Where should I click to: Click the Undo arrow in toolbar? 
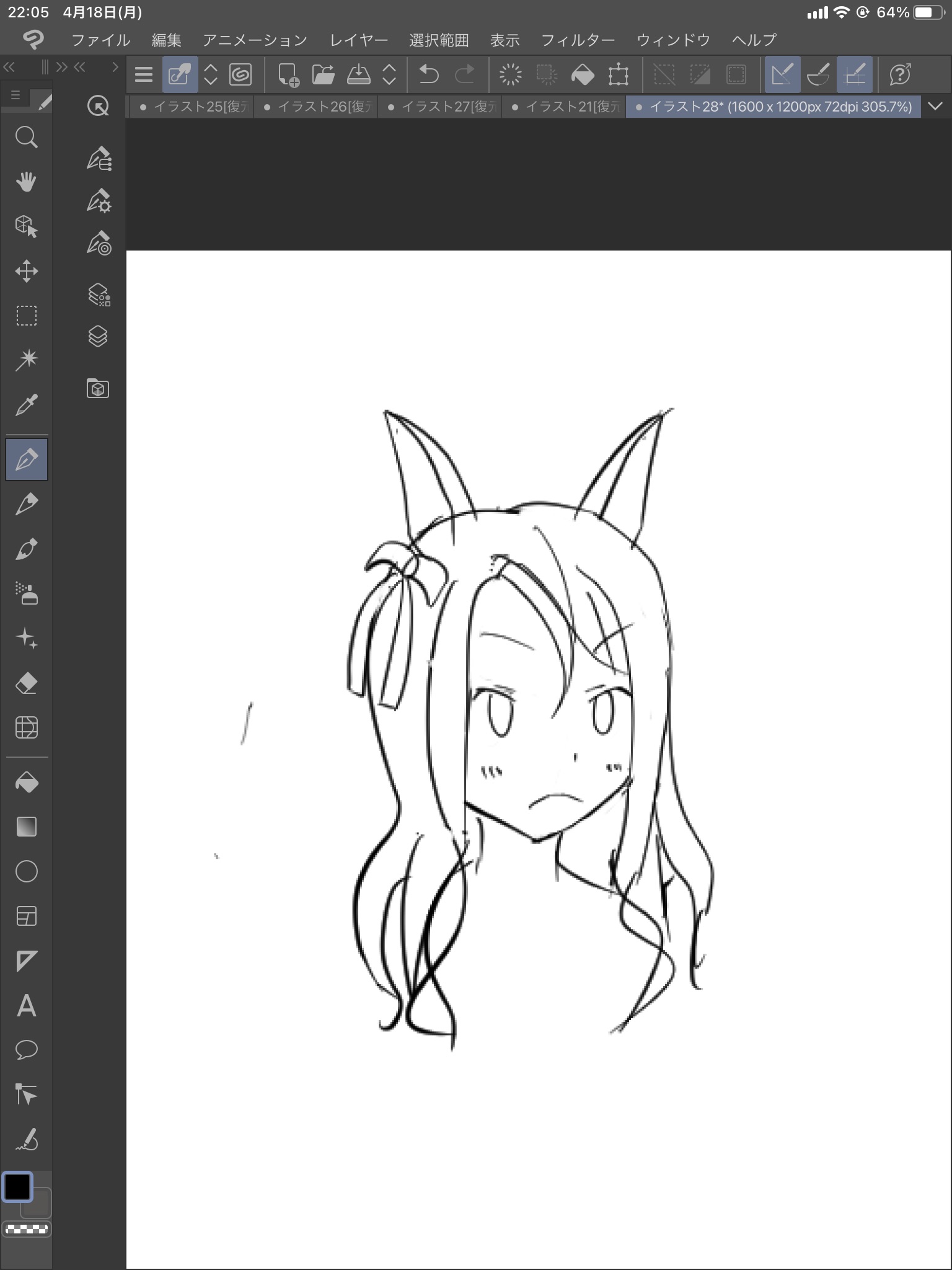[x=428, y=74]
